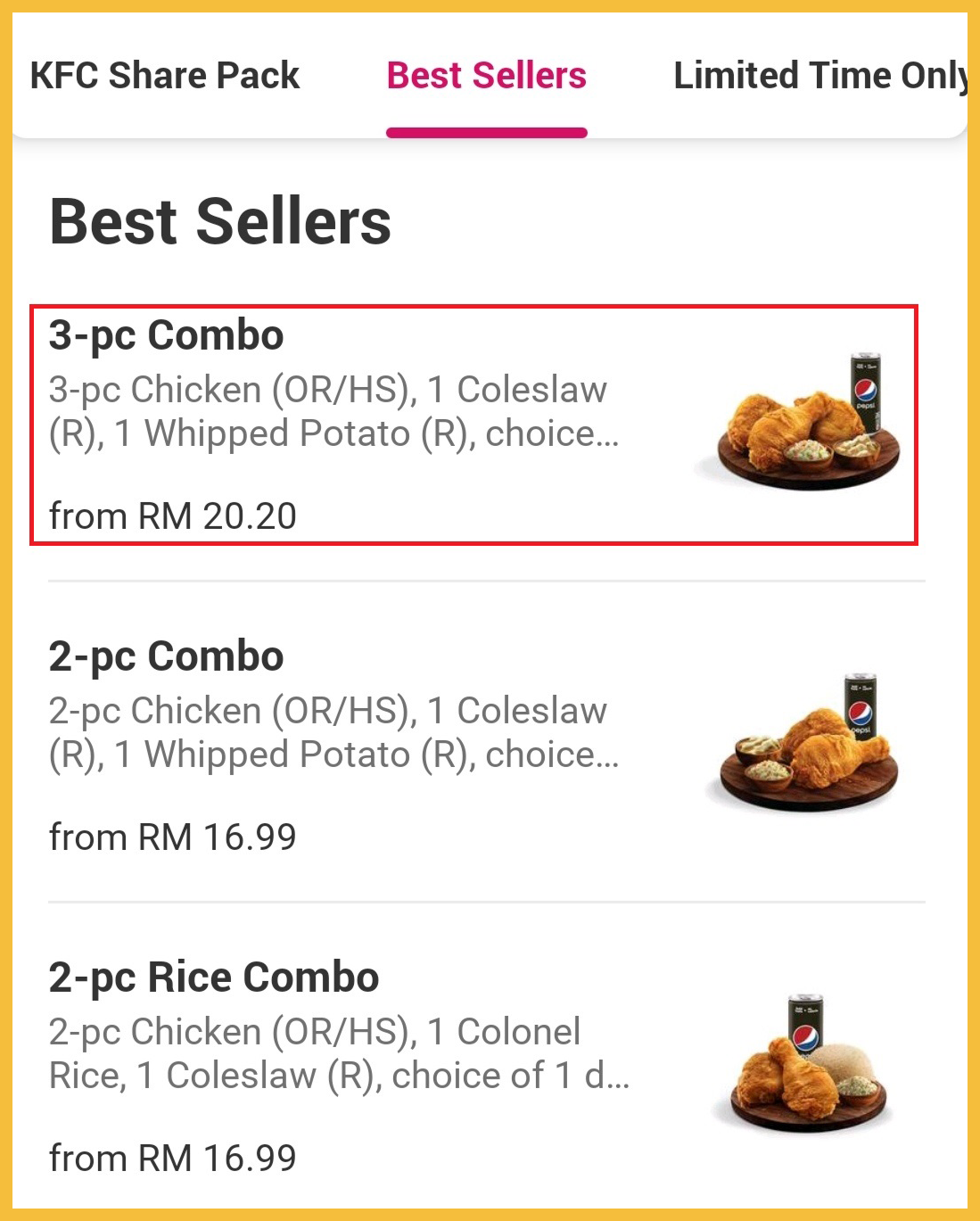Click the from RM 20.20 price
This screenshot has height=1221, width=980.
(x=173, y=516)
